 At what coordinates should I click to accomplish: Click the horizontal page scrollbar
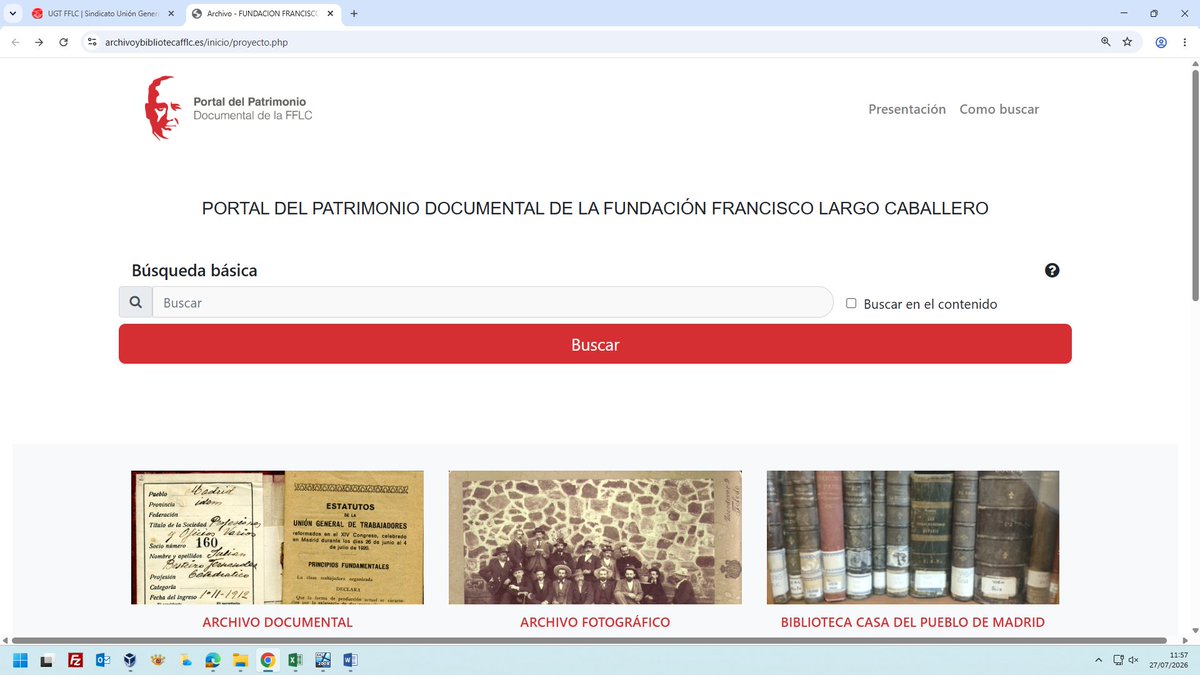[x=590, y=640]
